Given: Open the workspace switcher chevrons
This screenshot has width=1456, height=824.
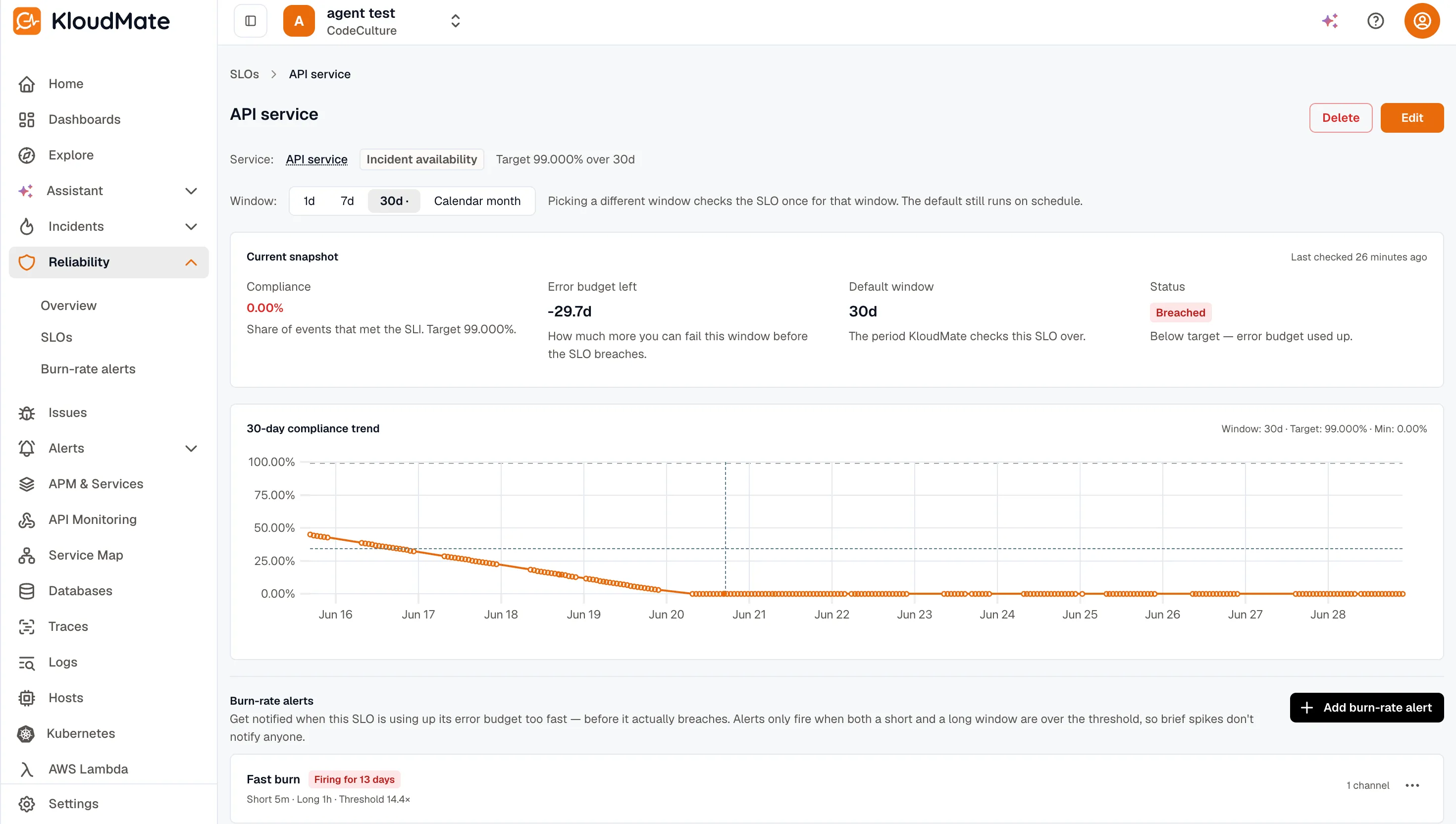Looking at the screenshot, I should [456, 21].
